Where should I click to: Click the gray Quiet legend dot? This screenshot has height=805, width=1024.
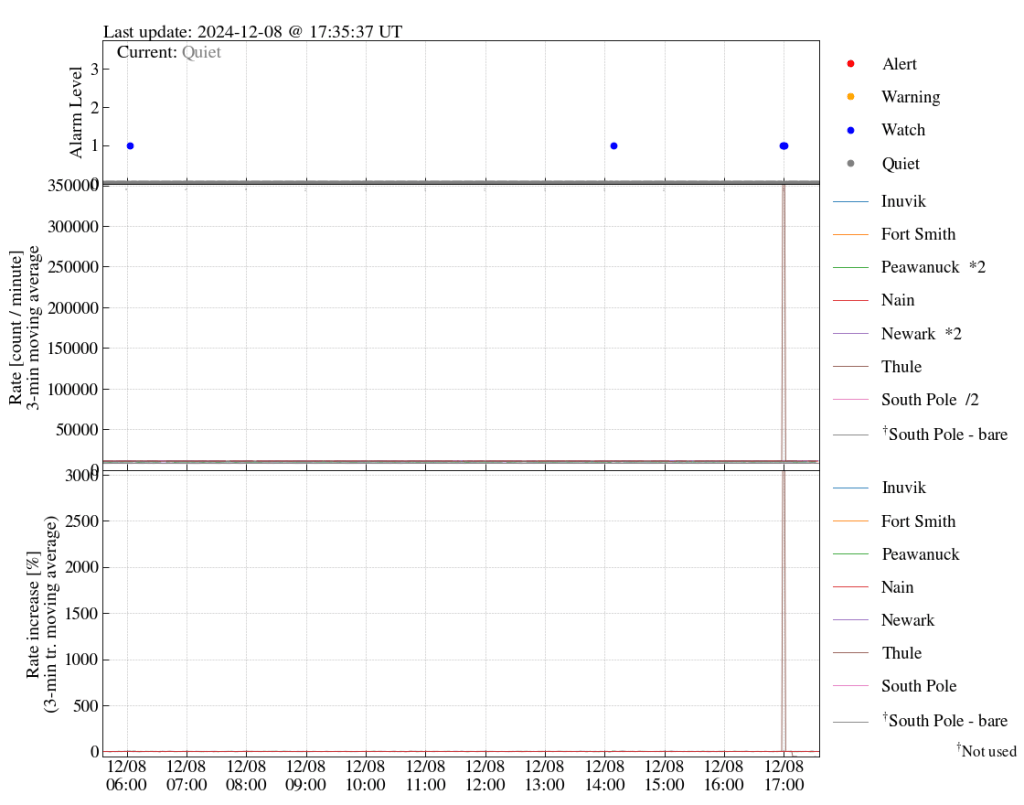(850, 163)
